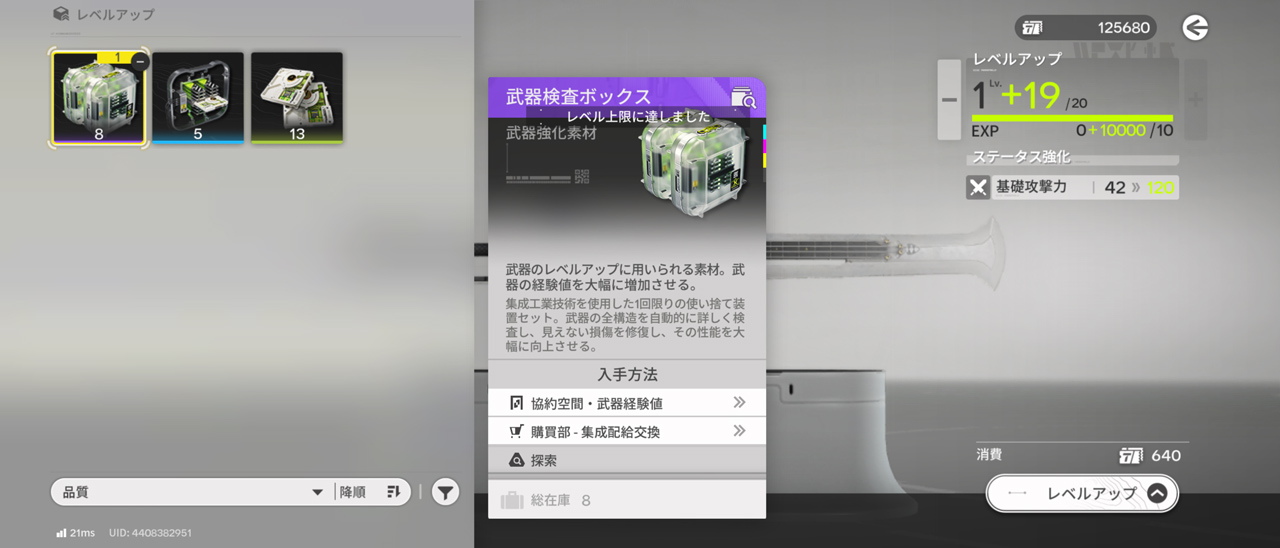
Task: Open the 品質 sort dropdown
Action: point(190,492)
